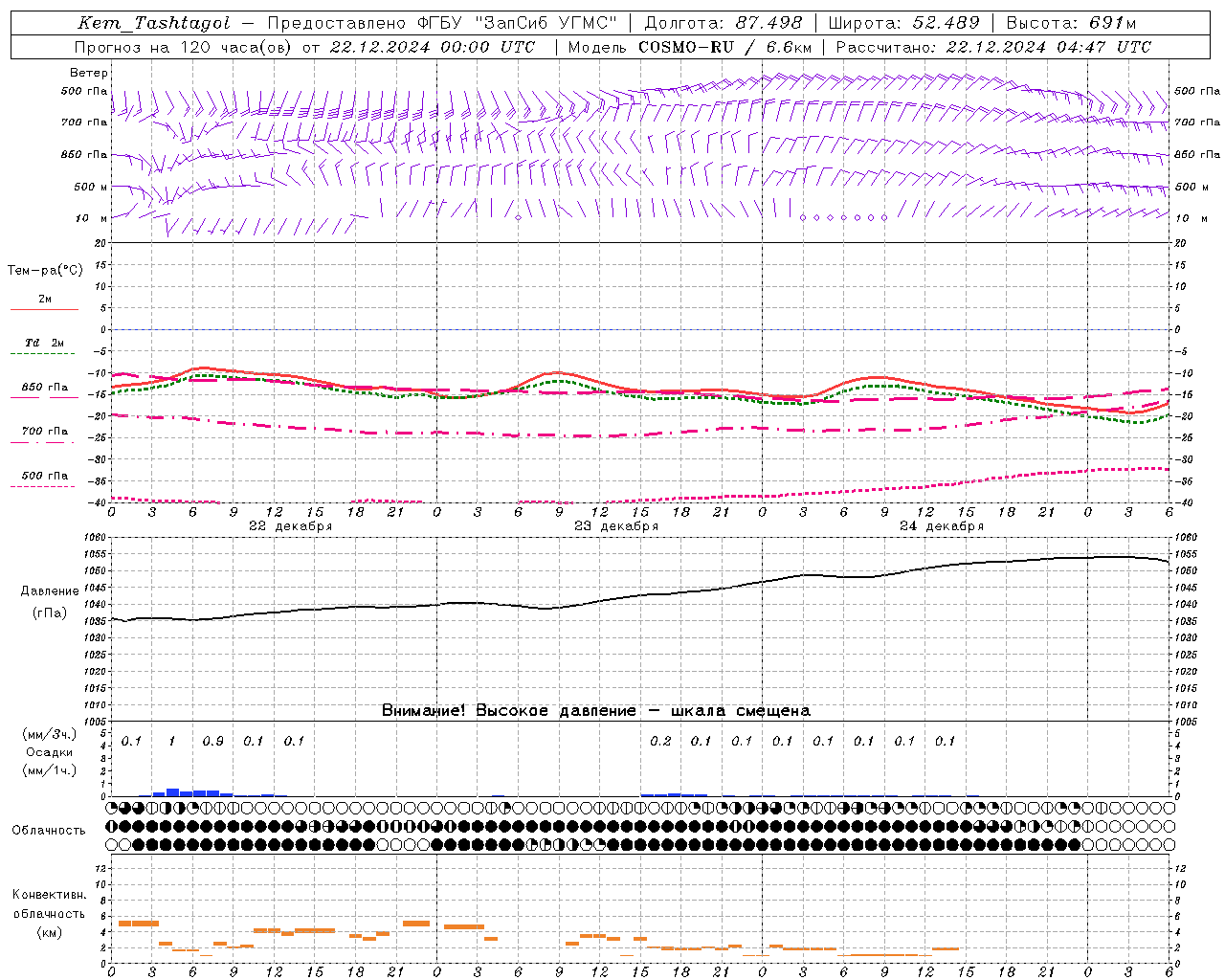Click the forecast line 'Прогноз на 120 часа(ов)'

[185, 47]
